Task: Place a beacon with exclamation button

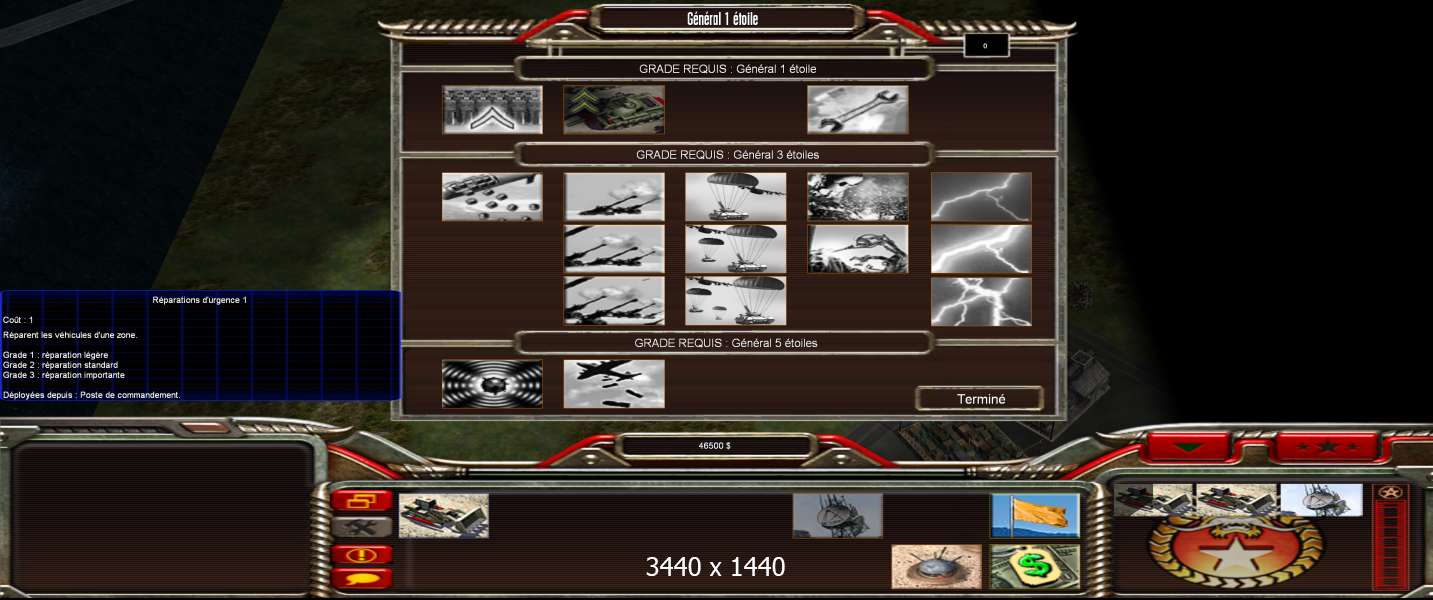Action: coord(362,554)
